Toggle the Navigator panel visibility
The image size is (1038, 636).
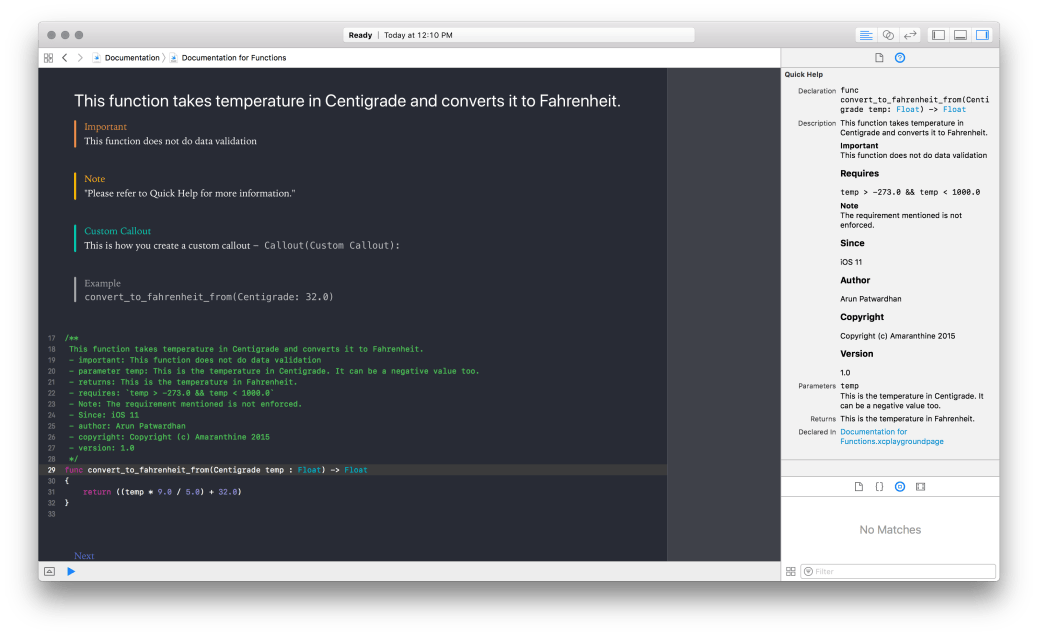(x=937, y=34)
